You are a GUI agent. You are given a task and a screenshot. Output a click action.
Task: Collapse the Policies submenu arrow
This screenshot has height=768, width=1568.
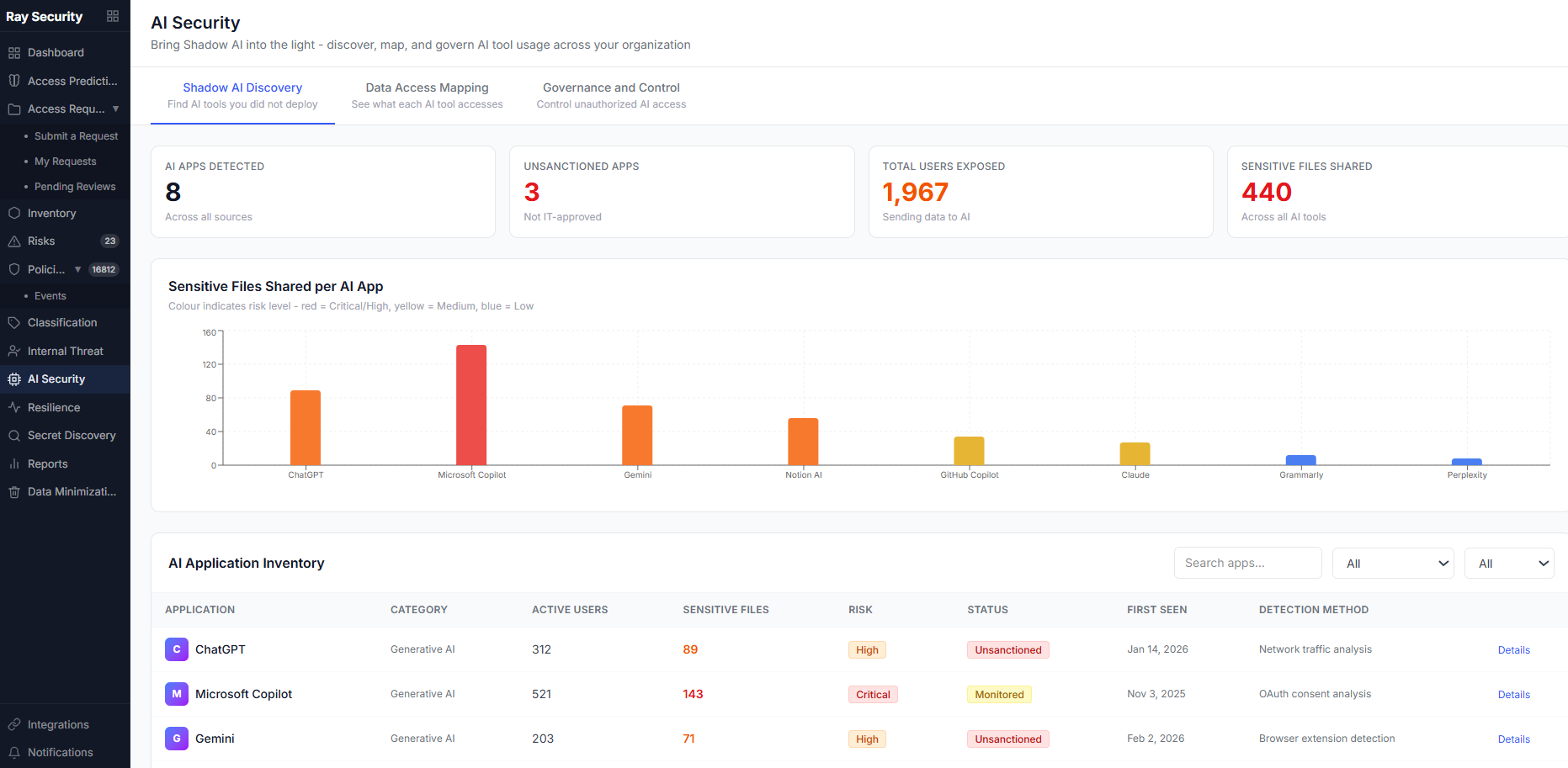[x=77, y=269]
